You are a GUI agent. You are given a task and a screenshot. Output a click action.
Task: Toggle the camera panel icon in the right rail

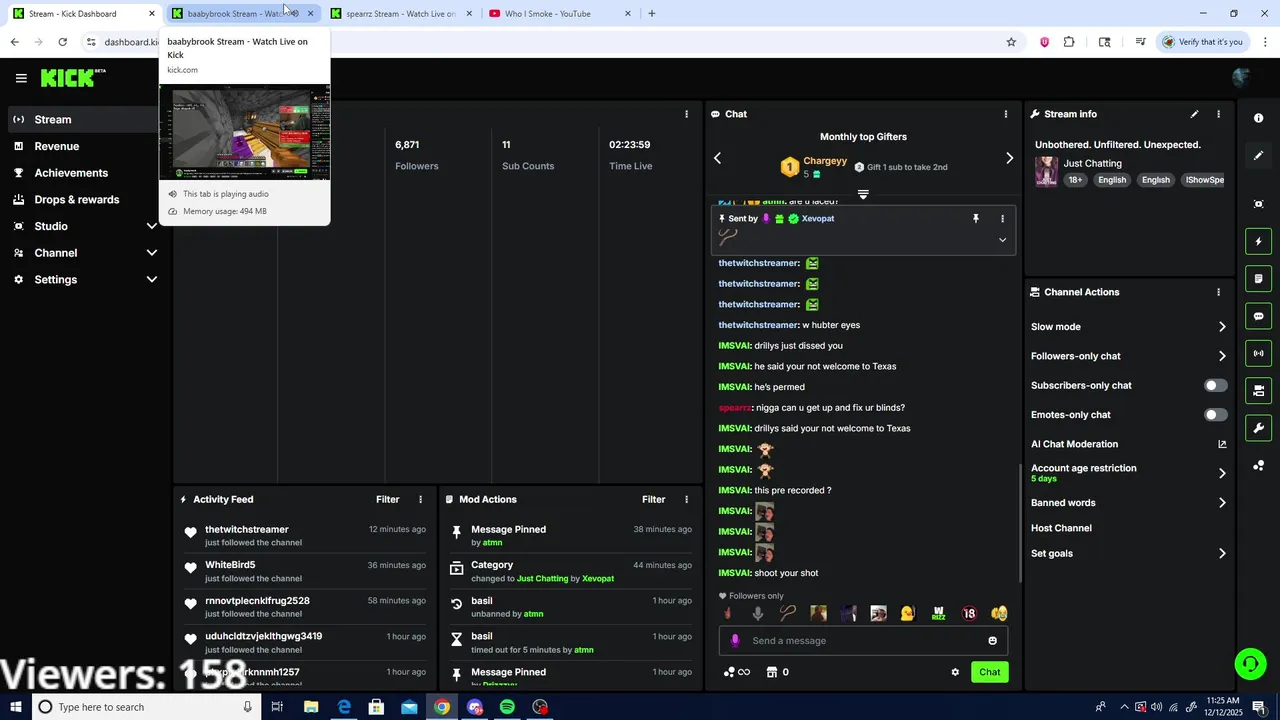click(1258, 390)
